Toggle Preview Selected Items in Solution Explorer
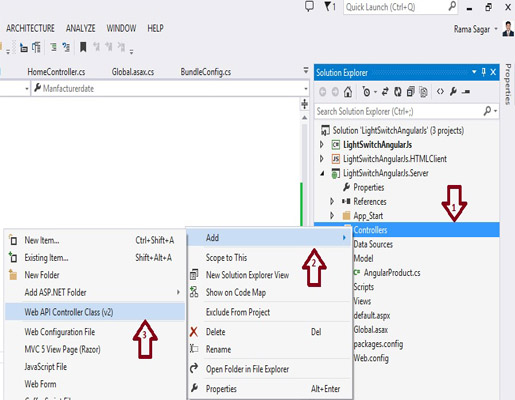Viewport: 515px width, 400px height. (466, 91)
